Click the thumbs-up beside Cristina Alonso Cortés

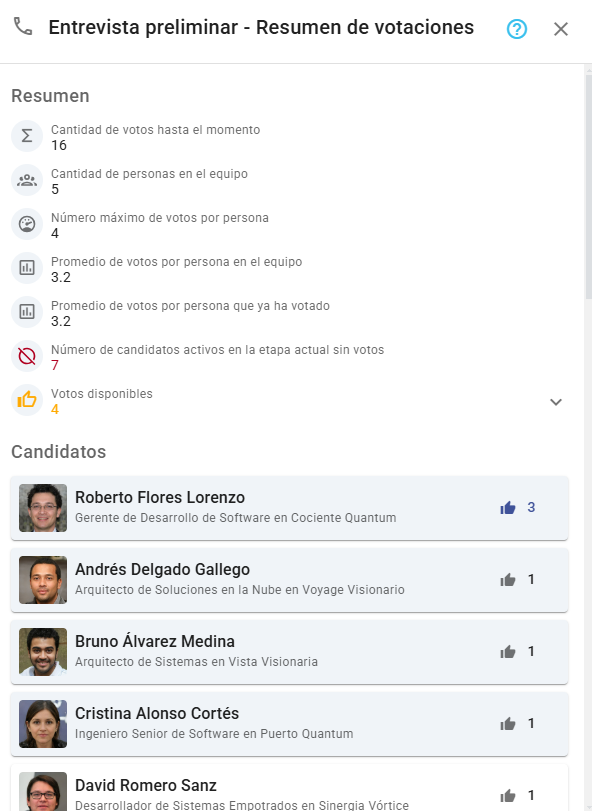(508, 723)
